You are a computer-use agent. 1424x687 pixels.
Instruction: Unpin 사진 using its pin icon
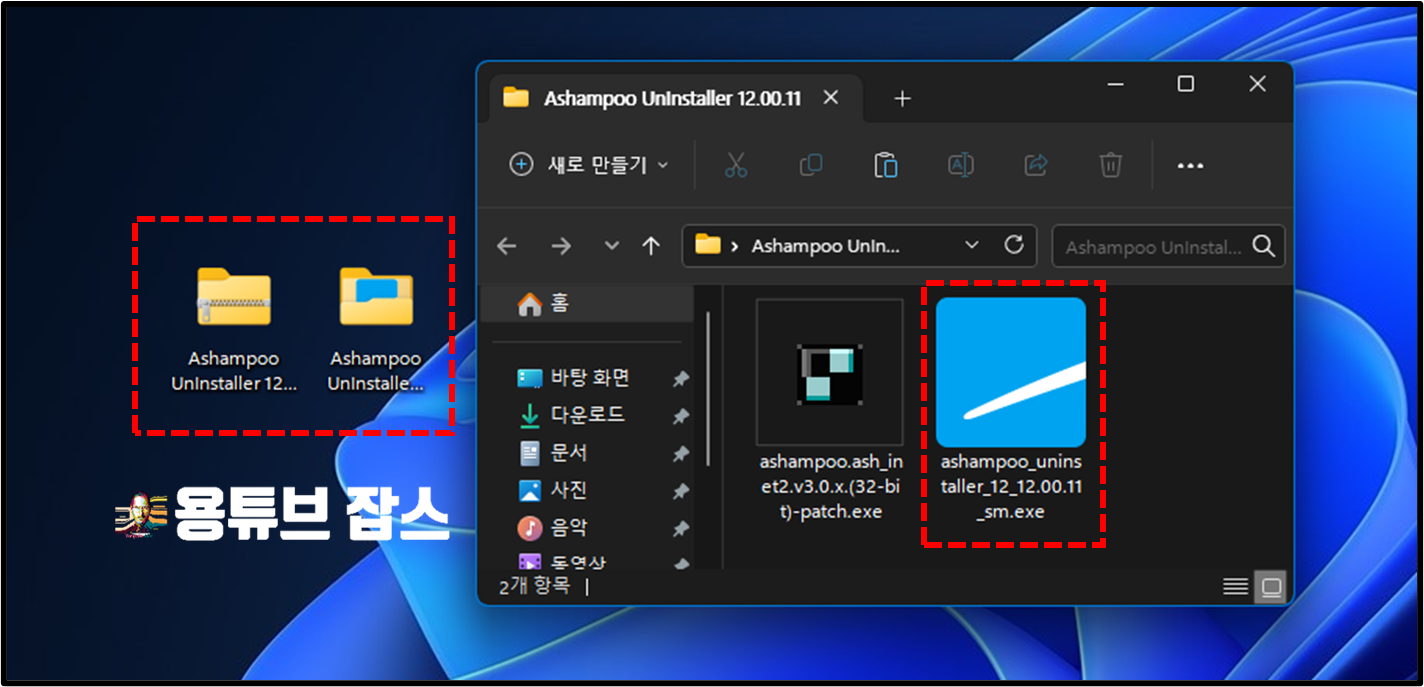(x=680, y=491)
